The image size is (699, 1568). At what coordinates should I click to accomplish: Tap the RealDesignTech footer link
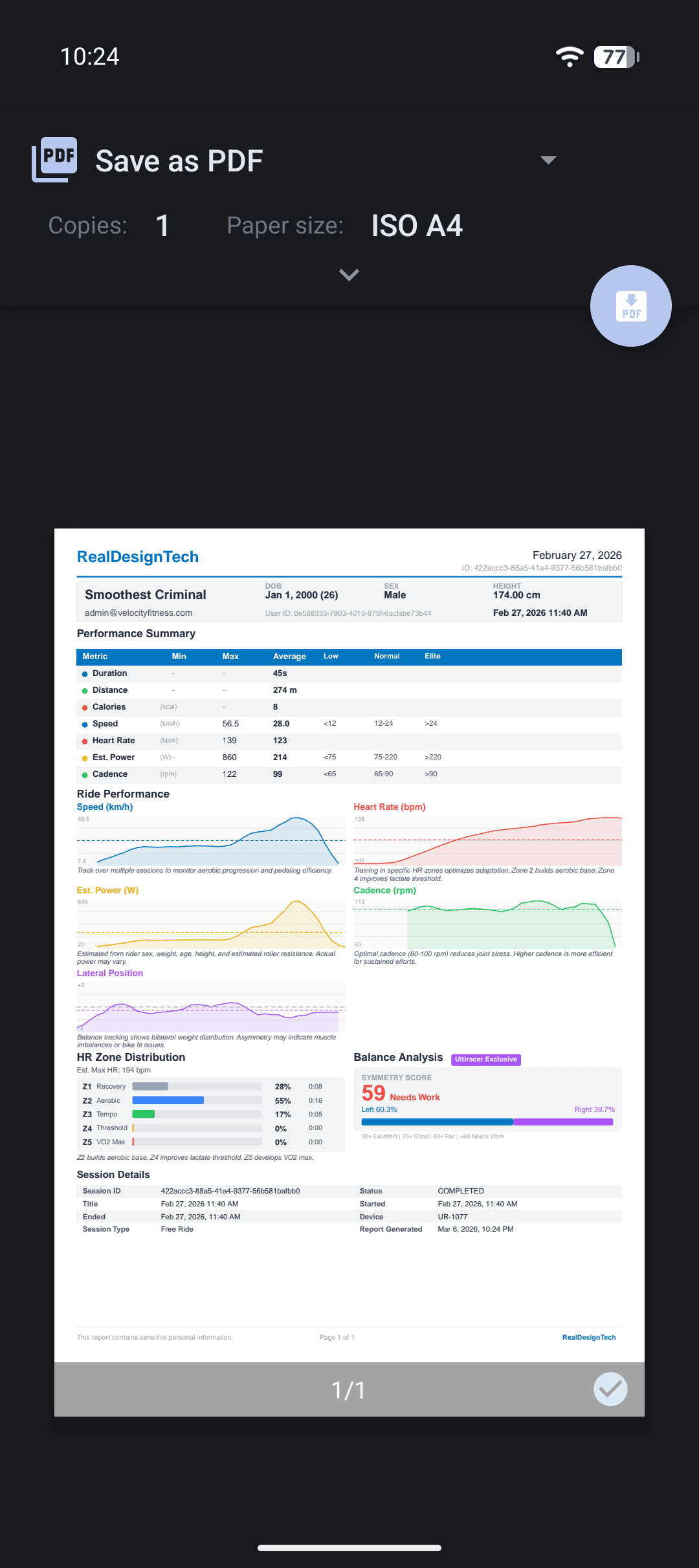pyautogui.click(x=589, y=1337)
